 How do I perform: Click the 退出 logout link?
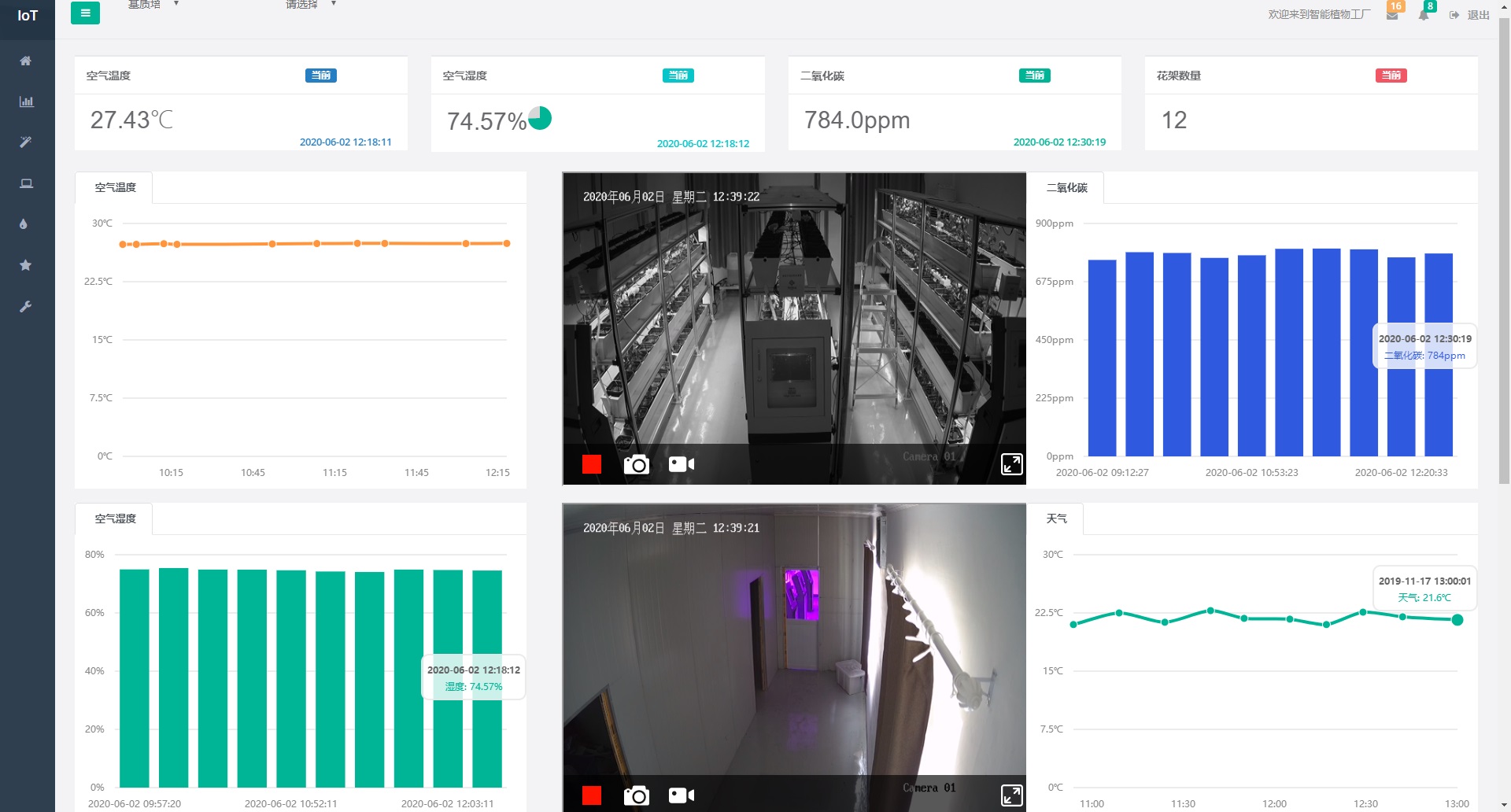pyautogui.click(x=1478, y=15)
